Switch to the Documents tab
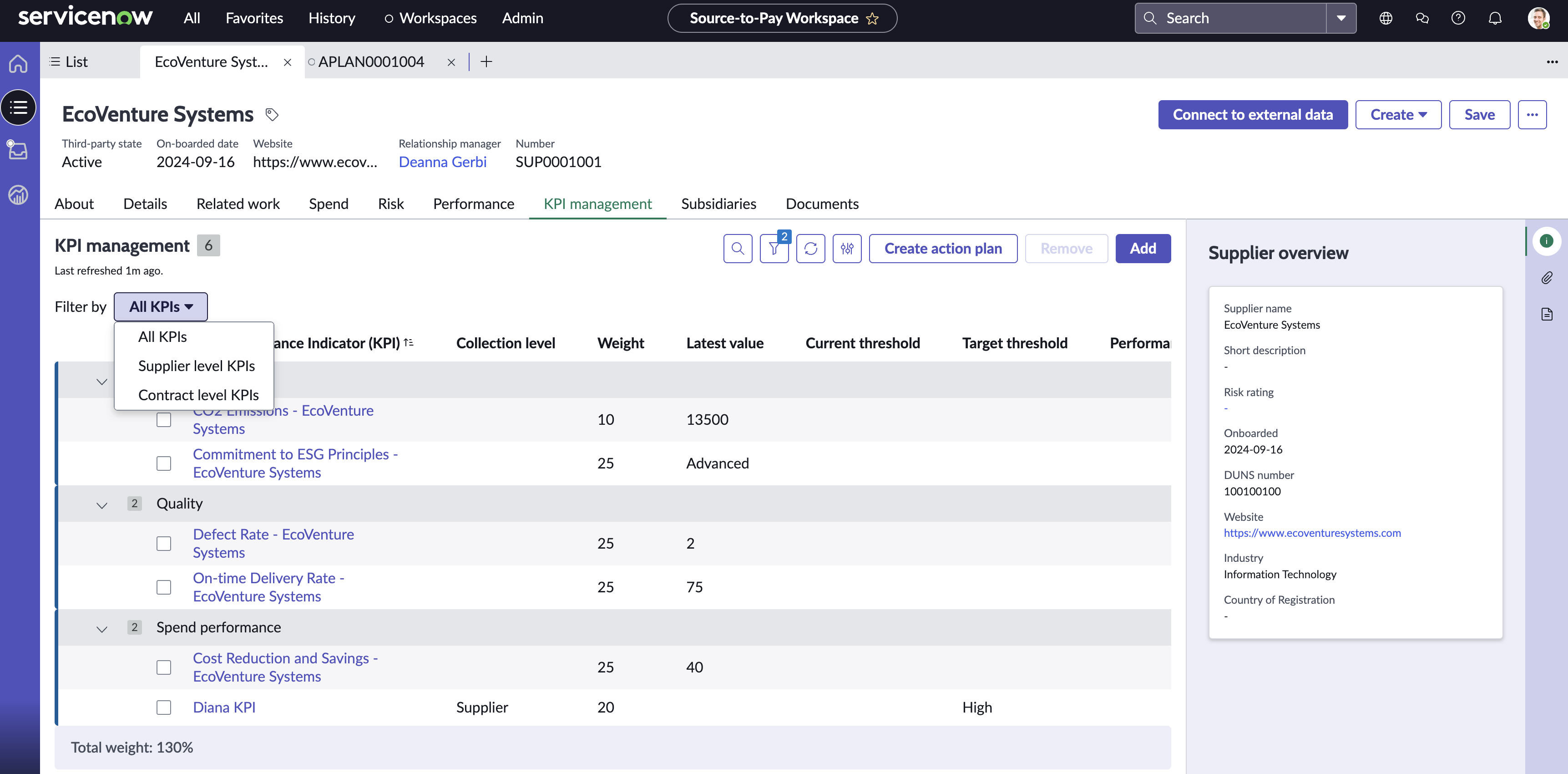 click(x=822, y=204)
